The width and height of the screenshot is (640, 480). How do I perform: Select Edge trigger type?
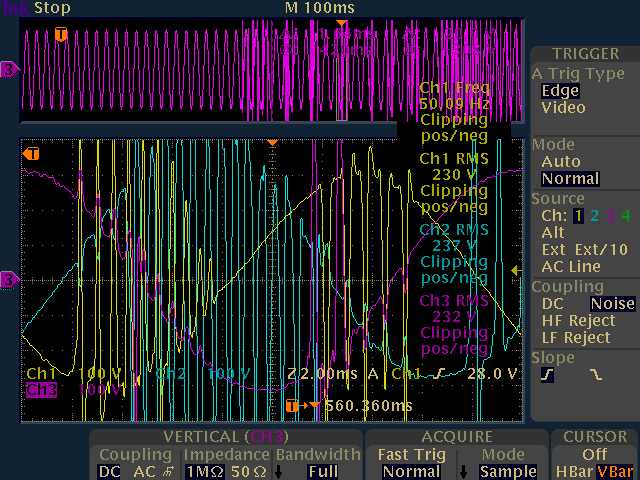[560, 90]
